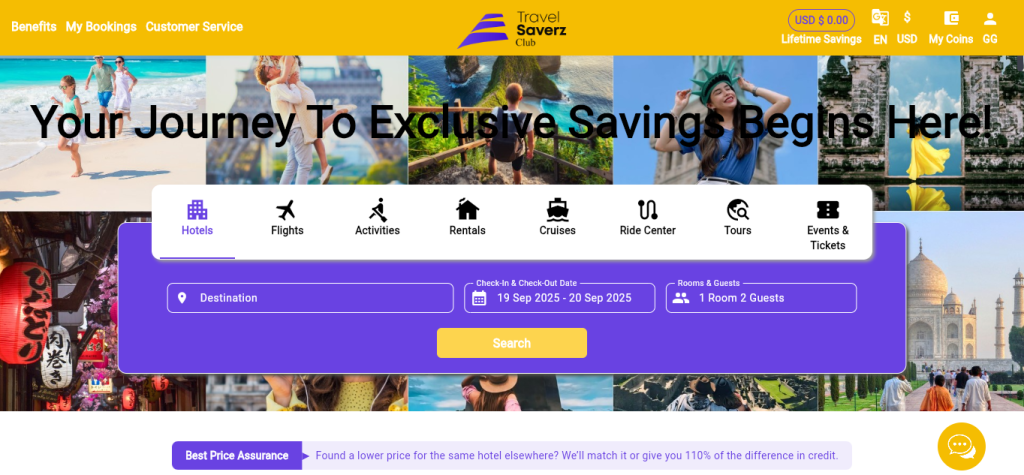Viewport: 1024px width, 475px height.
Task: Open the Benefits menu item
Action: 34,27
